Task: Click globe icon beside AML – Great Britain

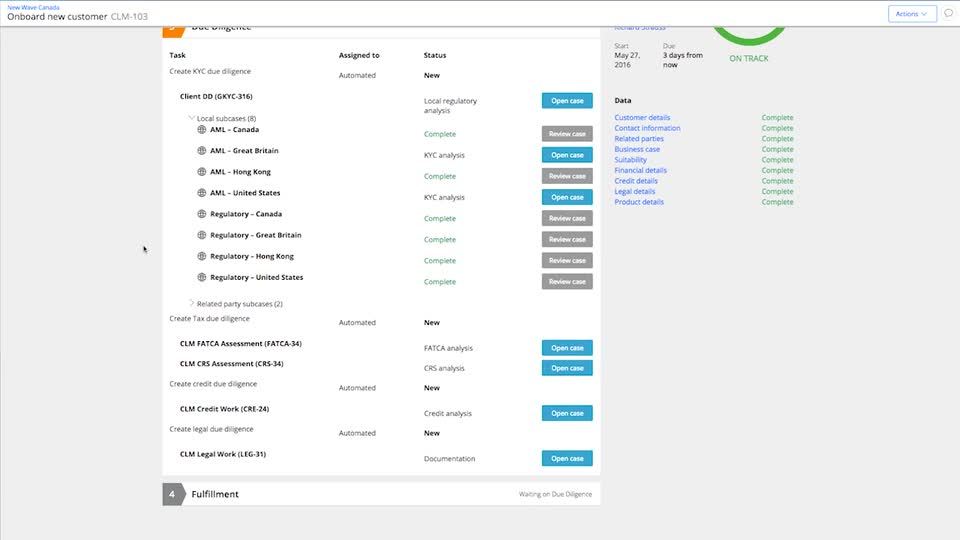Action: pos(201,151)
